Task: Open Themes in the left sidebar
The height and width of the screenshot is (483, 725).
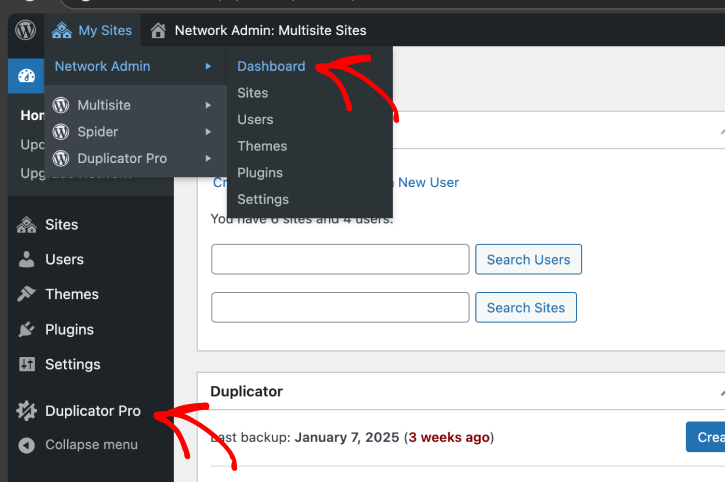Action: tap(72, 294)
